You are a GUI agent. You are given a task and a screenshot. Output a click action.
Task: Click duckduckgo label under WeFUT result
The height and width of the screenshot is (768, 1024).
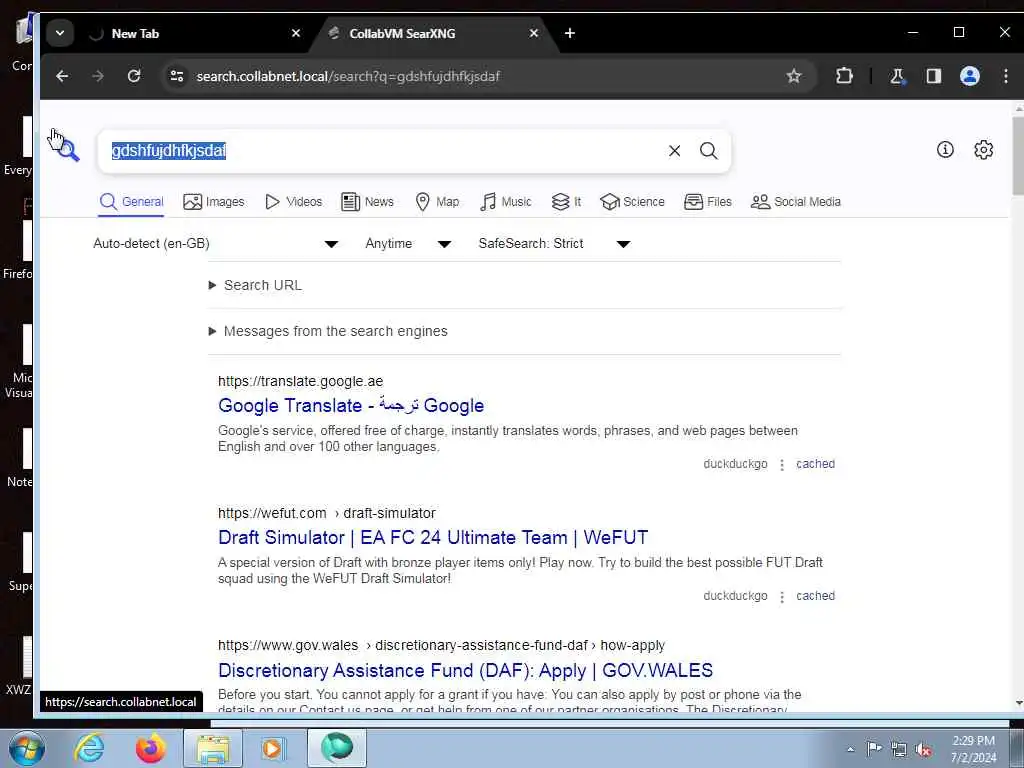coord(735,596)
